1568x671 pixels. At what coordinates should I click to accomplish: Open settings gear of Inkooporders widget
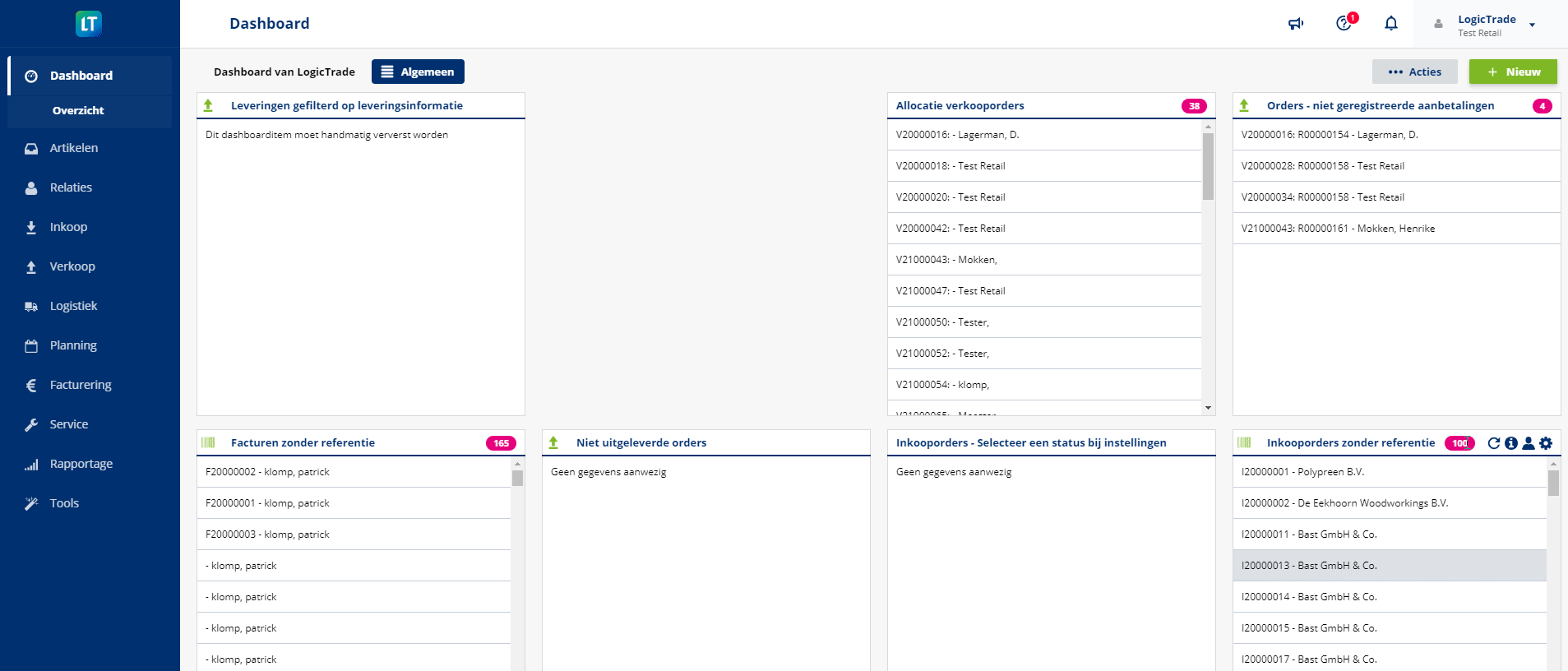(1546, 443)
